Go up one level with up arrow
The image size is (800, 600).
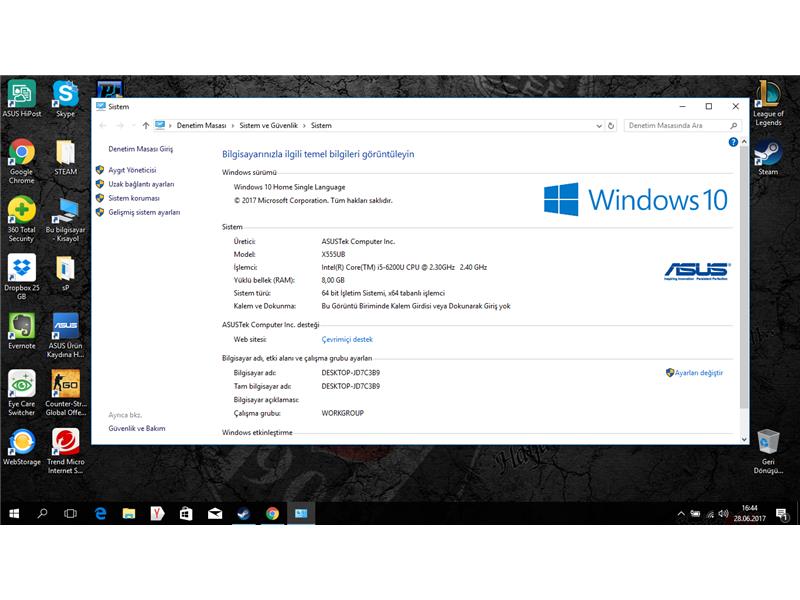[146, 126]
